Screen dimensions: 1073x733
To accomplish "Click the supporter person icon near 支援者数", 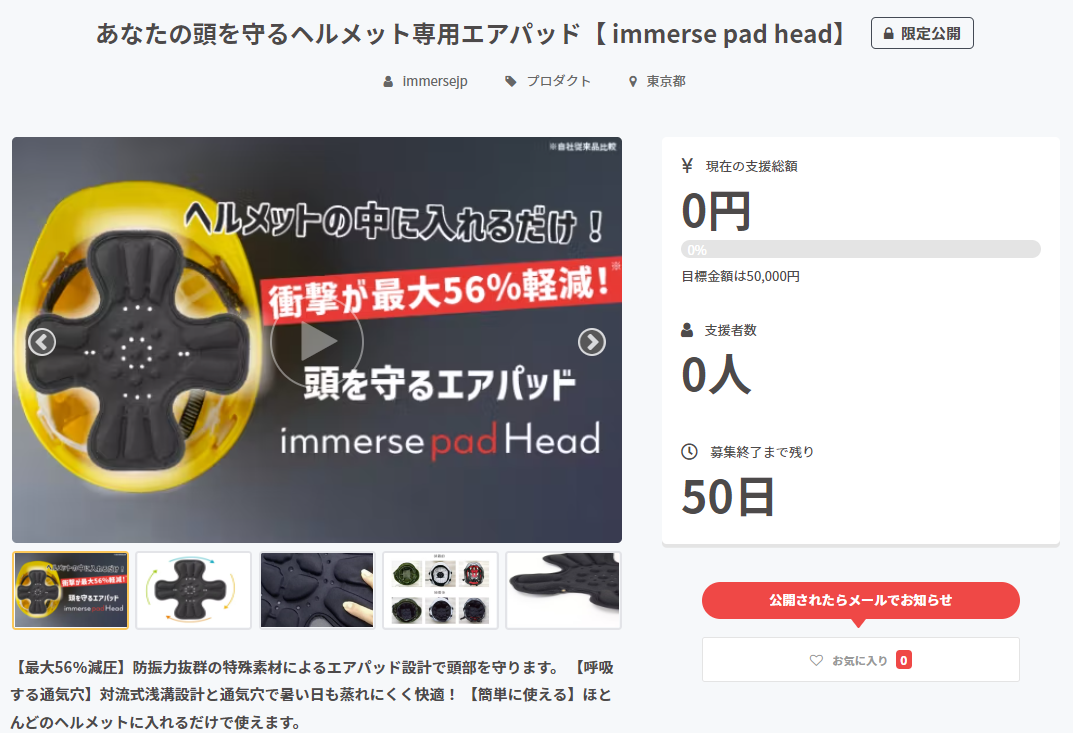I will tap(687, 330).
